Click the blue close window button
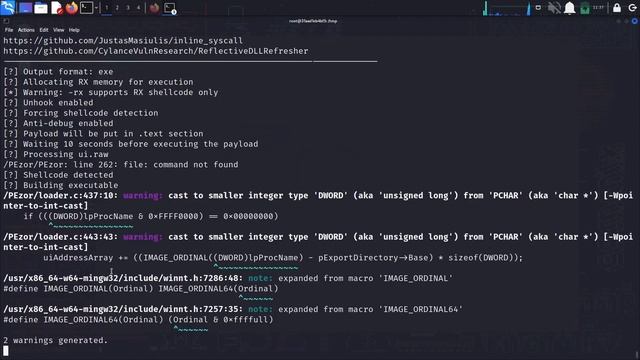The height and width of the screenshot is (360, 640). [x=634, y=21]
